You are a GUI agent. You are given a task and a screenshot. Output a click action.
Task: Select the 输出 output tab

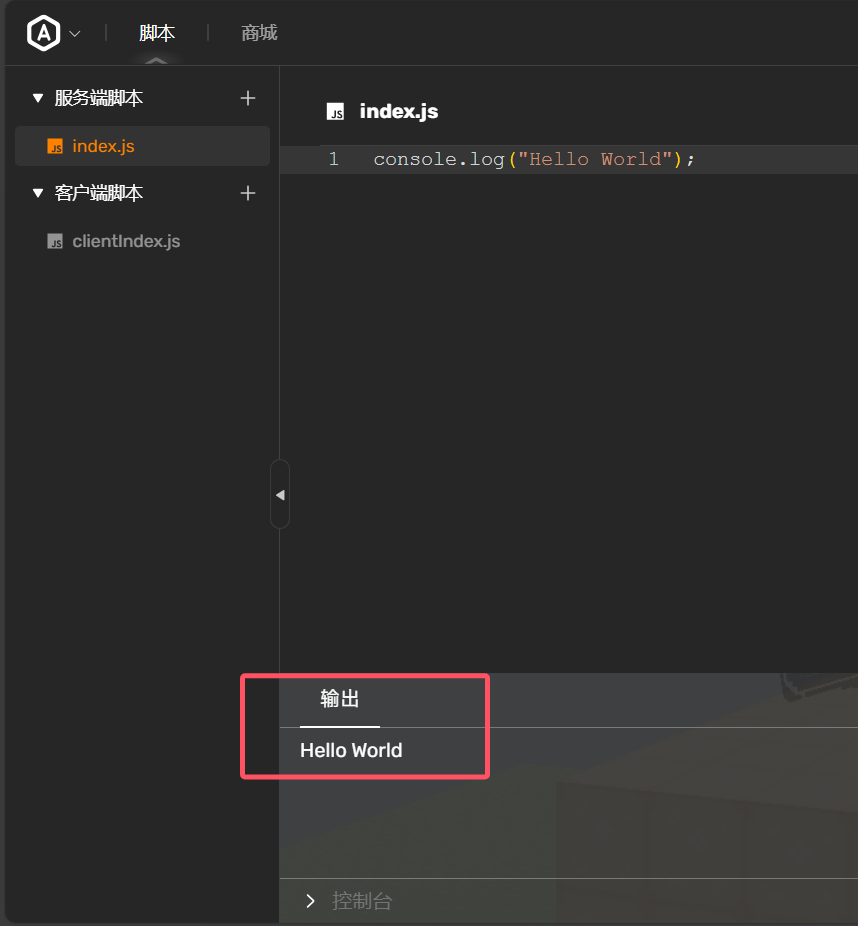click(340, 699)
